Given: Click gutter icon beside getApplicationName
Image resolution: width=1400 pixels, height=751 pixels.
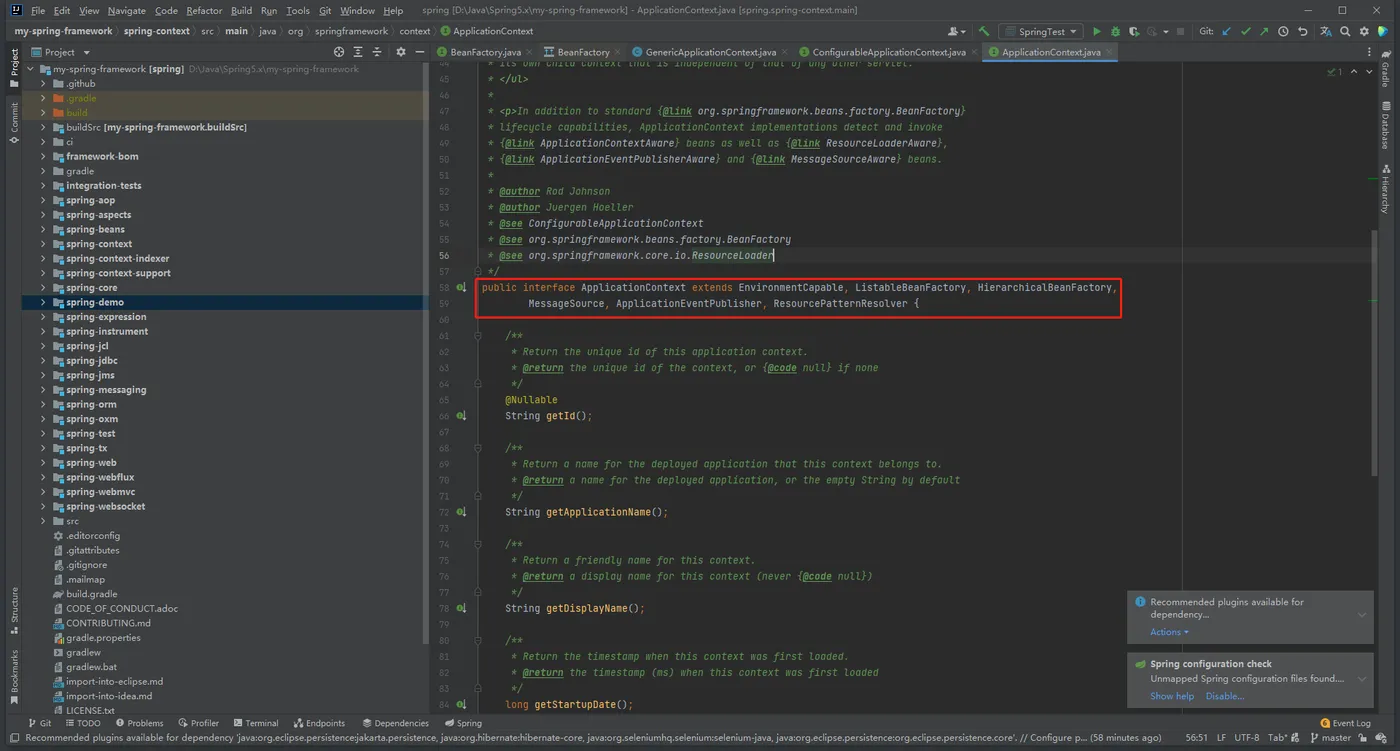Looking at the screenshot, I should pos(461,512).
